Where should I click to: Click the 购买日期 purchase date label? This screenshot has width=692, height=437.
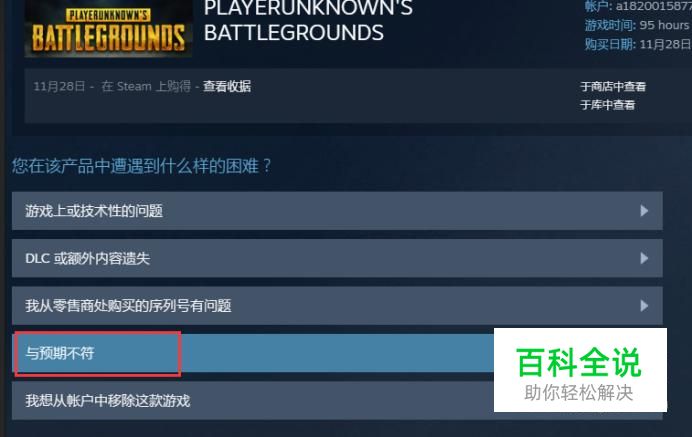638,44
